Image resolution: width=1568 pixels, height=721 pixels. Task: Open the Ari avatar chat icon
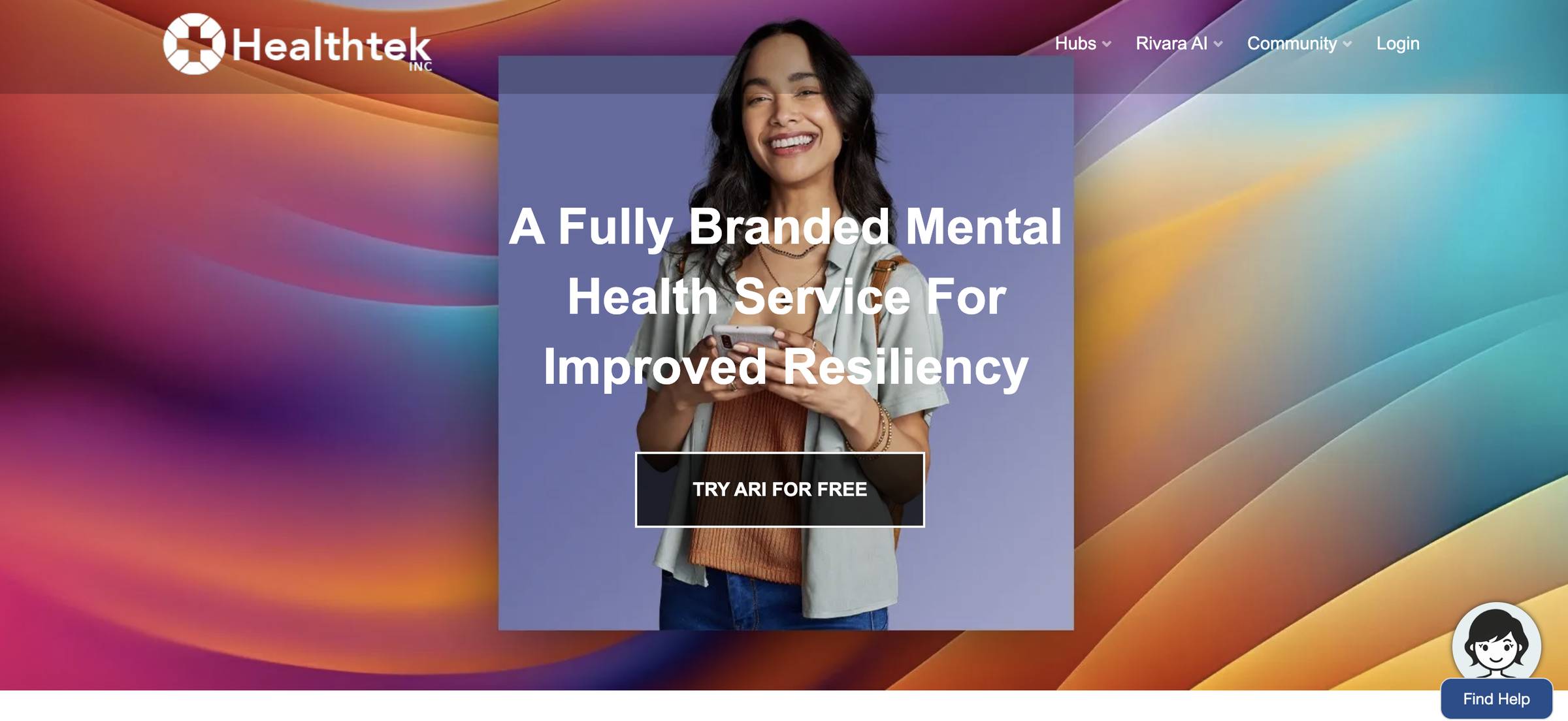tap(1496, 642)
